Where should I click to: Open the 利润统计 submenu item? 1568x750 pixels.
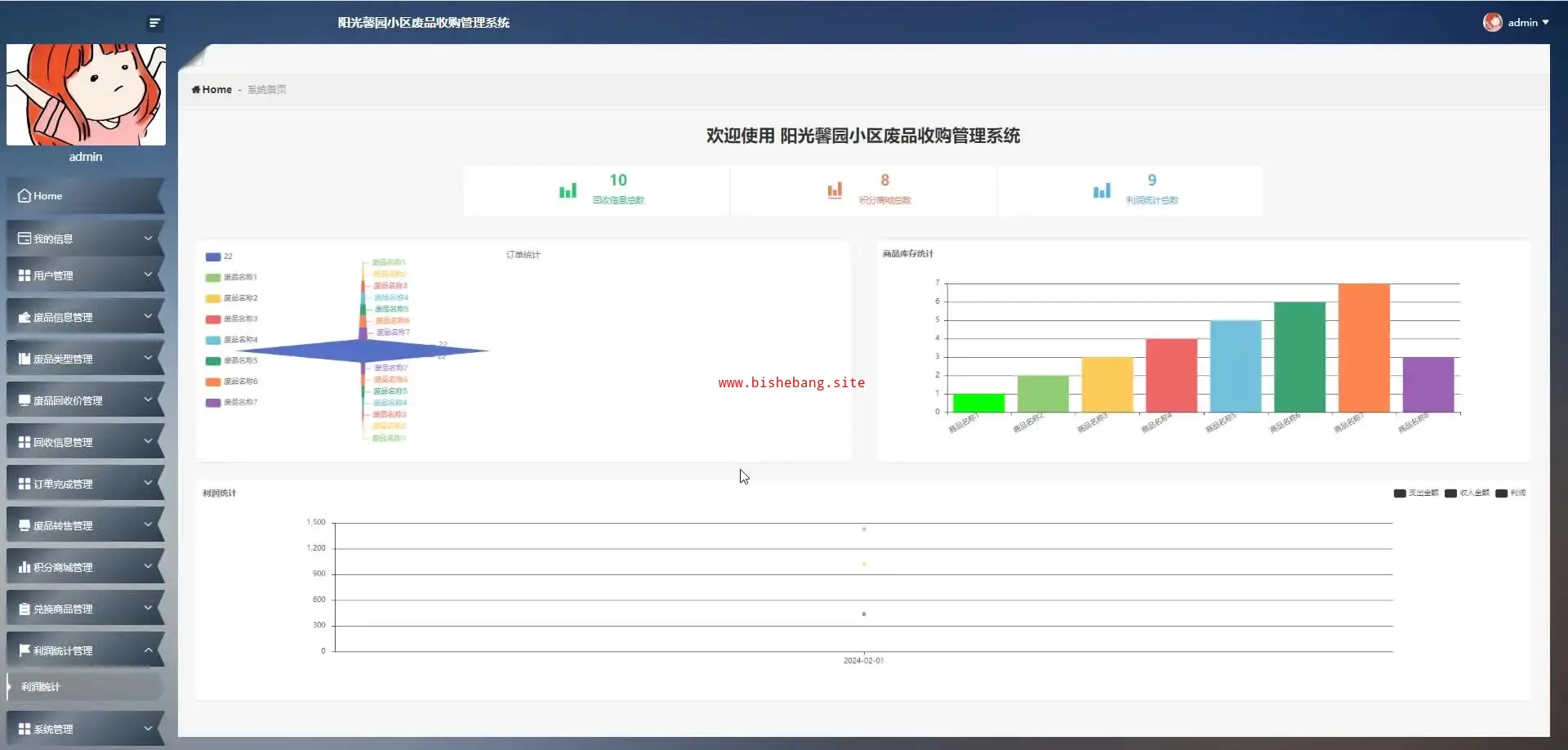click(86, 687)
